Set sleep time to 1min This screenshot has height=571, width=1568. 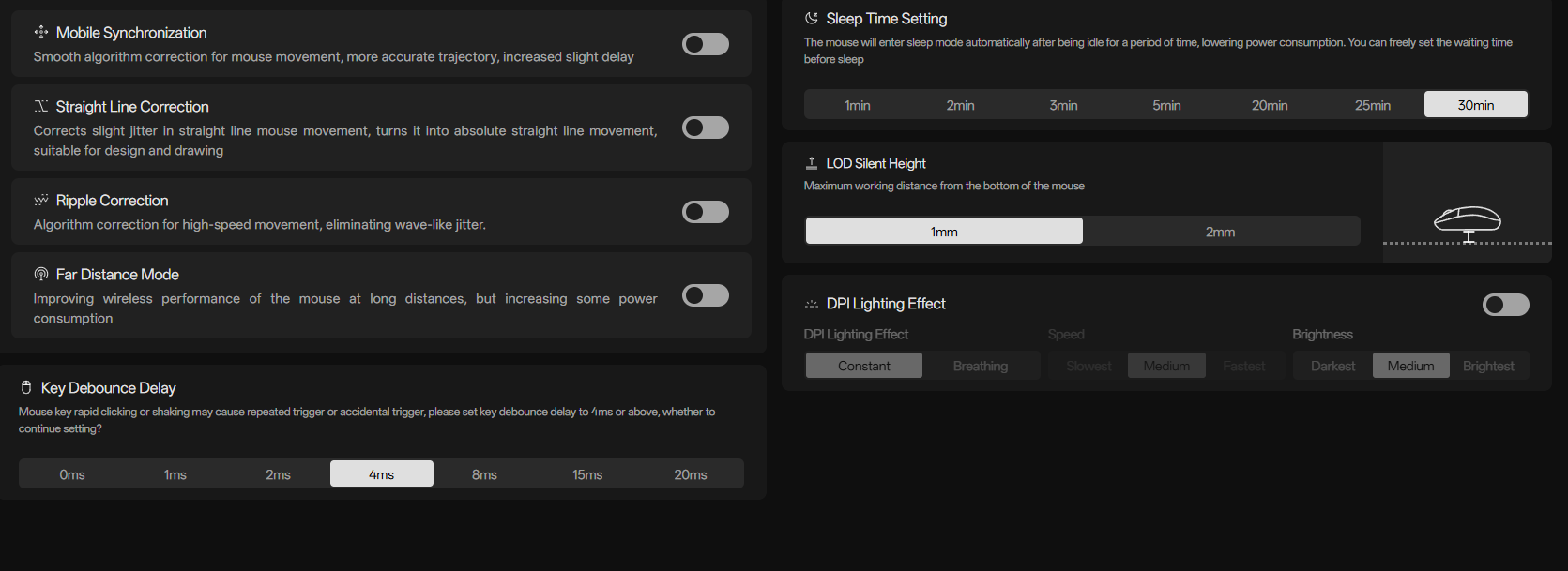pyautogui.click(x=858, y=105)
